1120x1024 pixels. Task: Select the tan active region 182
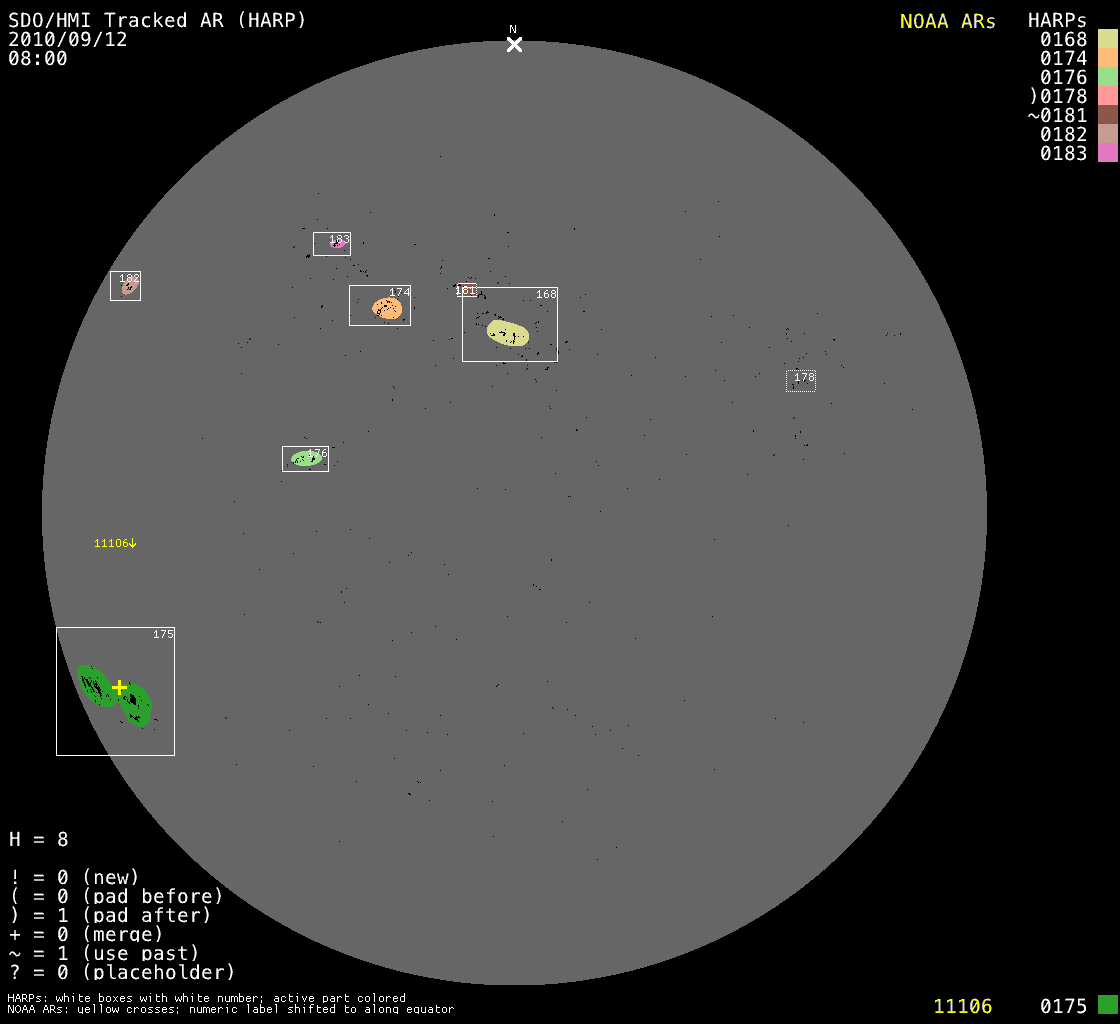point(128,287)
